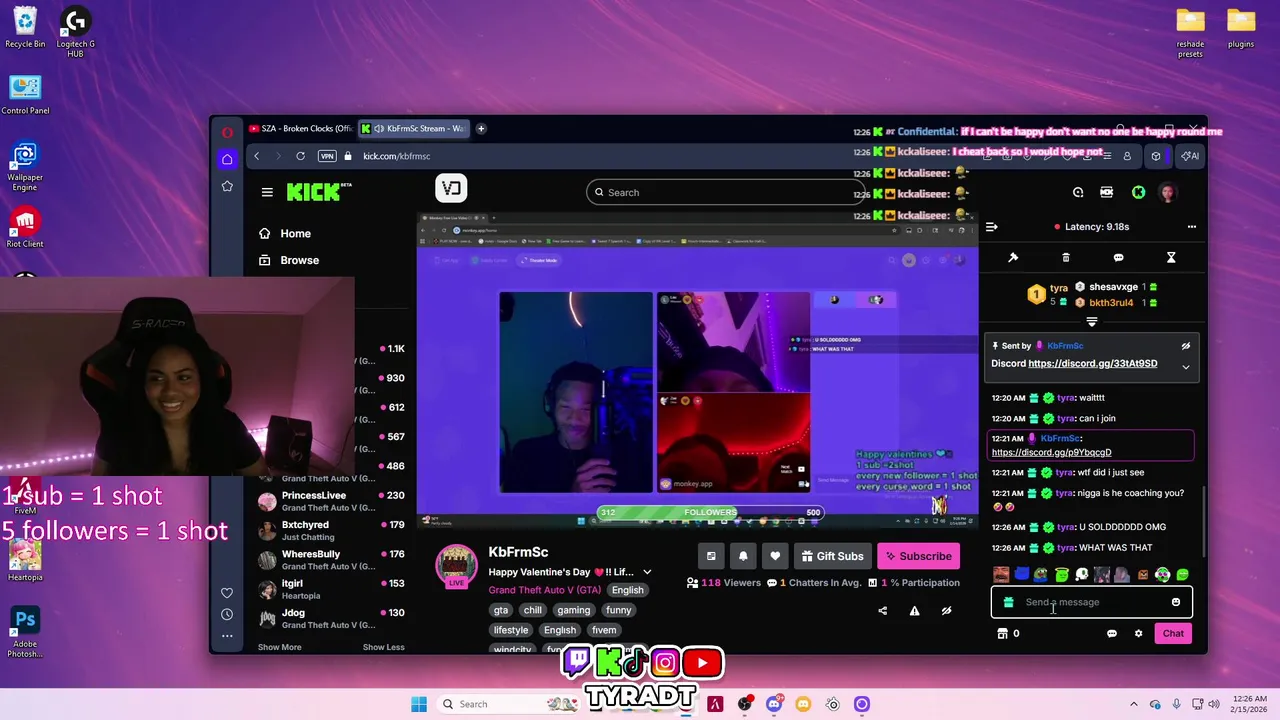The image size is (1280, 720).
Task: Click the green K icon in Kick header
Action: pyautogui.click(x=1138, y=192)
